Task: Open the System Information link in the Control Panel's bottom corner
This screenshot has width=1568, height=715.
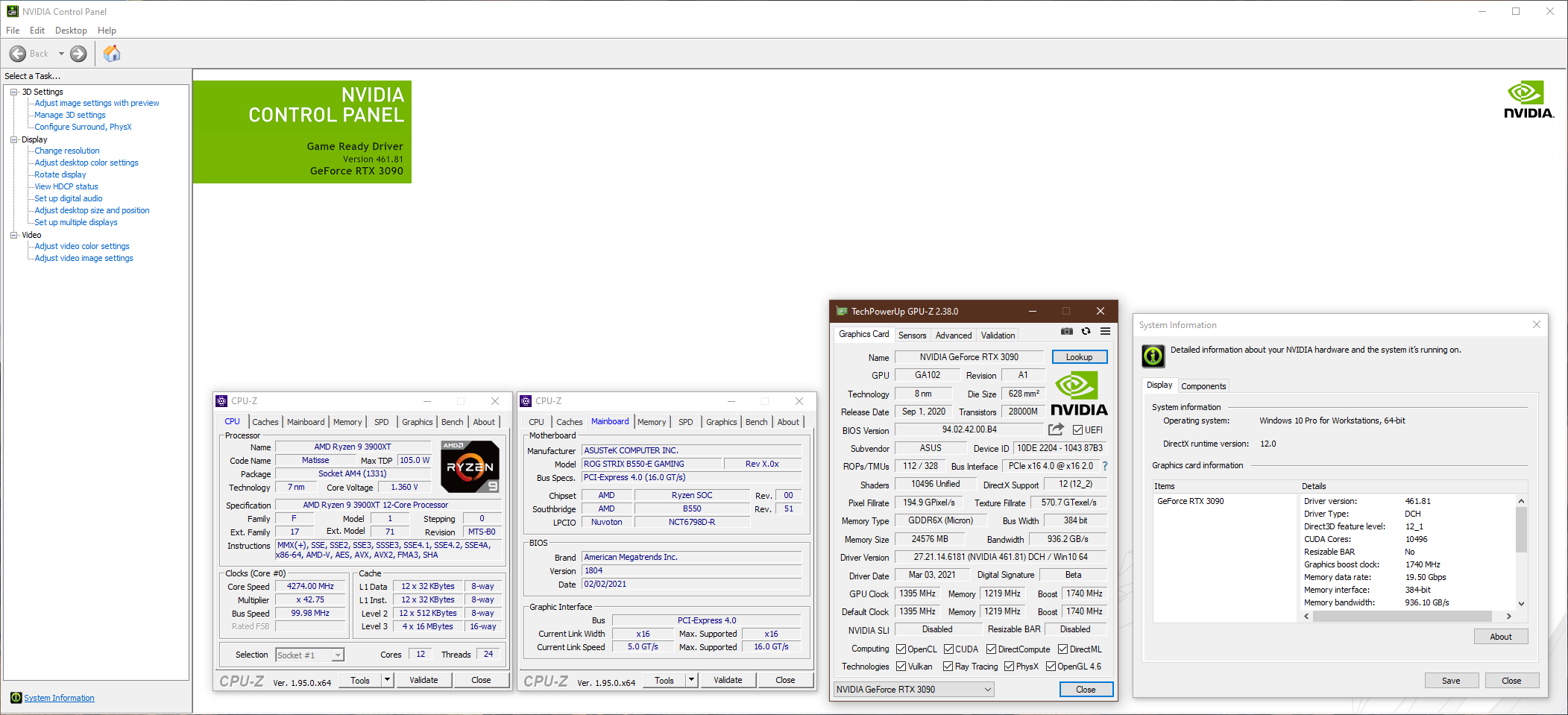Action: point(59,698)
